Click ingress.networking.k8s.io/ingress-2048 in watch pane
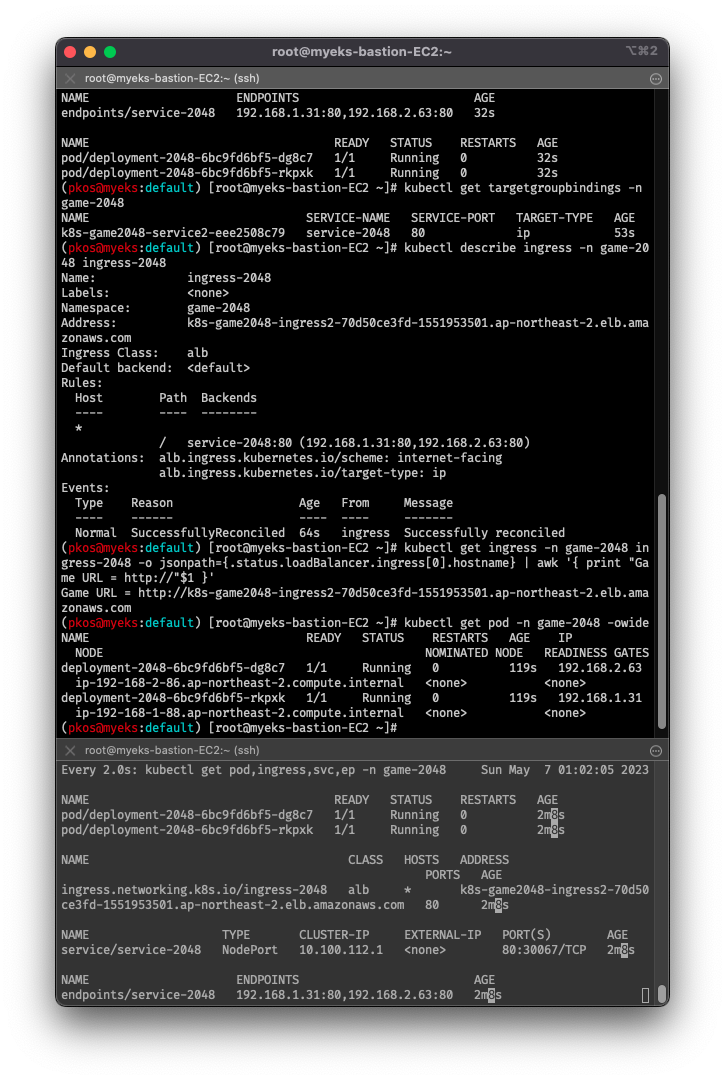The image size is (725, 1080). [x=194, y=890]
